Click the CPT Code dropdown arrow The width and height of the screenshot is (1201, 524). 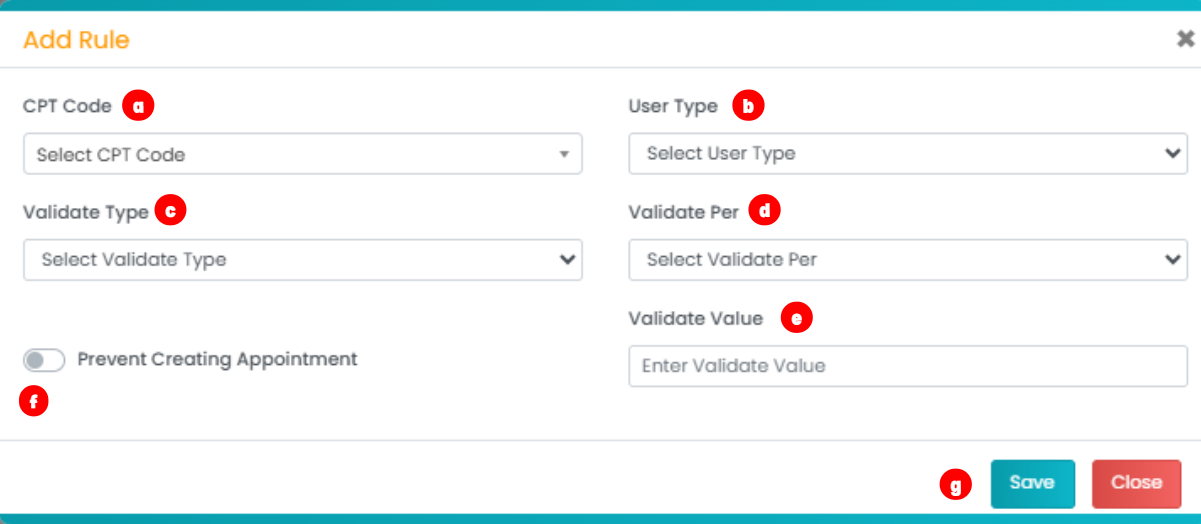[x=564, y=155]
